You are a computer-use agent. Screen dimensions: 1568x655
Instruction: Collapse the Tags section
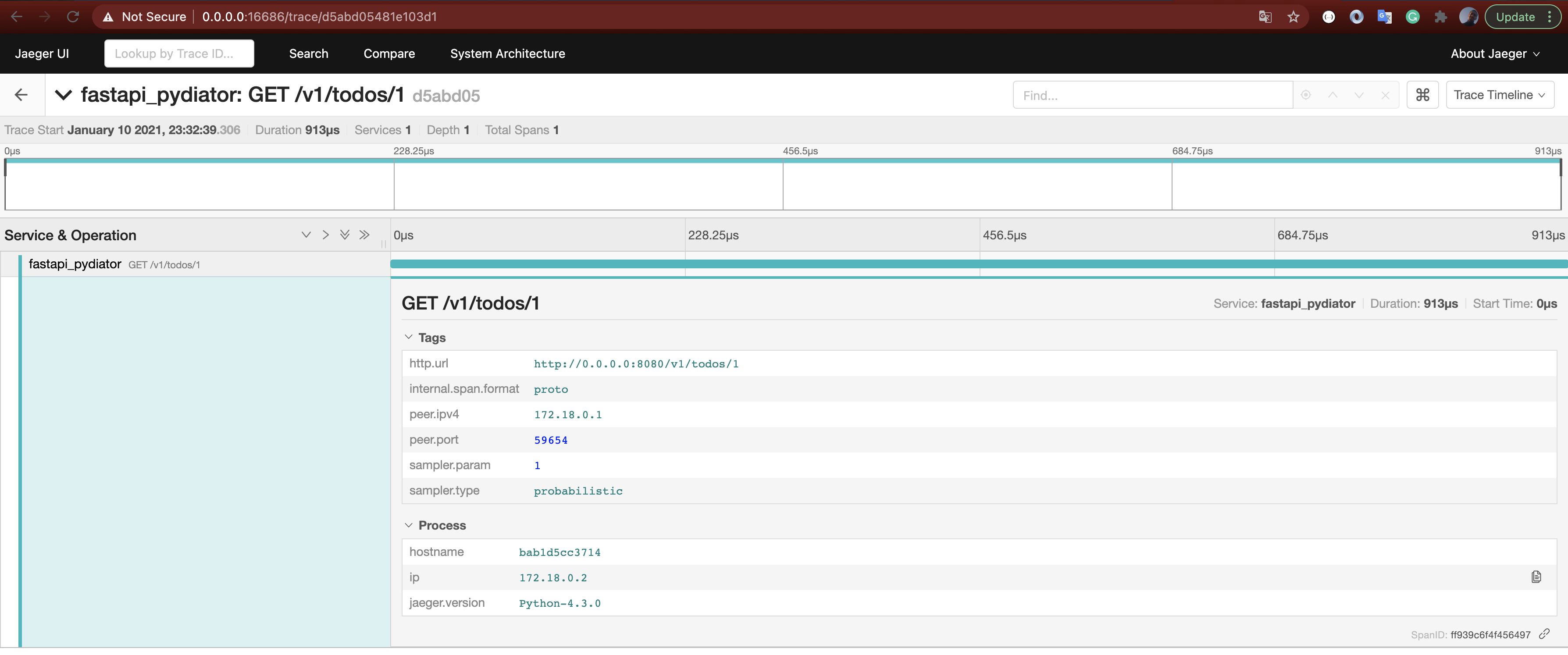click(x=408, y=337)
